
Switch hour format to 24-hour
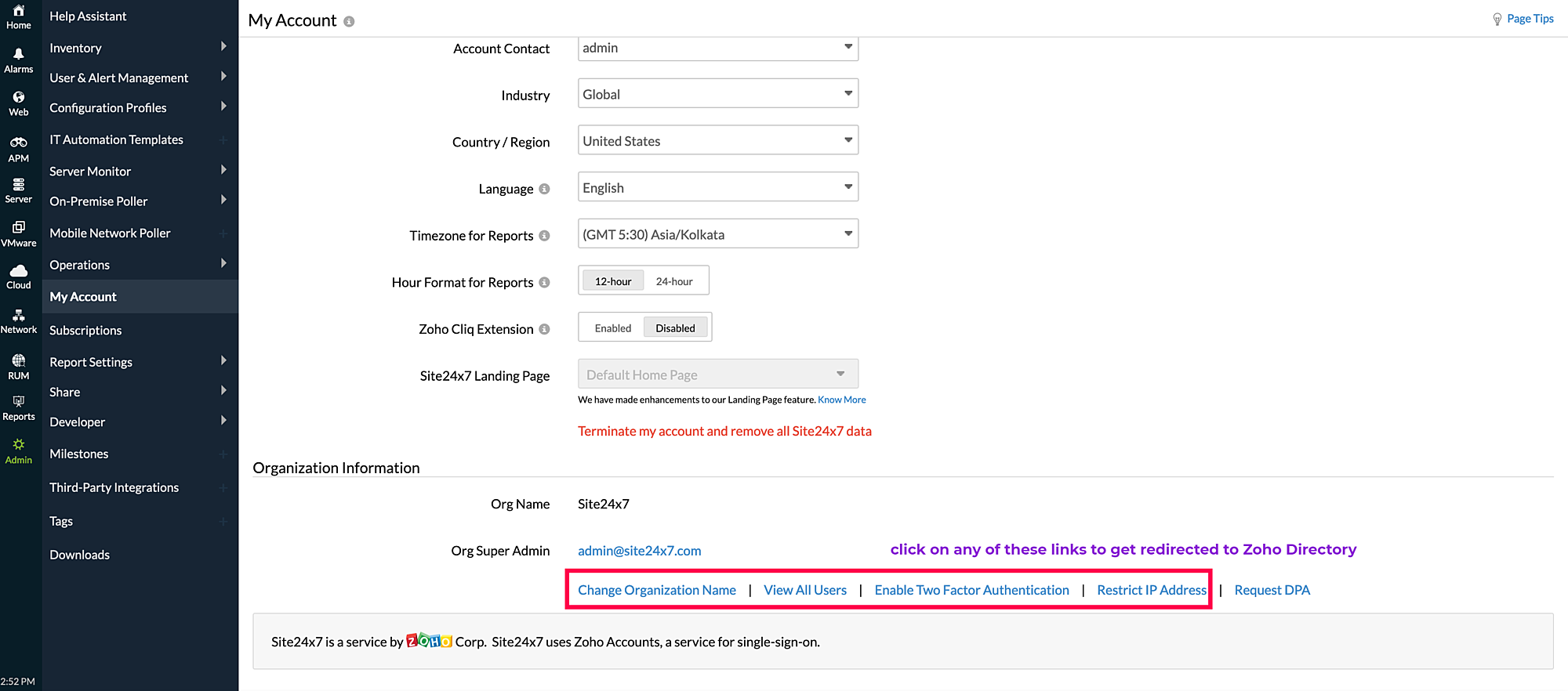point(674,281)
